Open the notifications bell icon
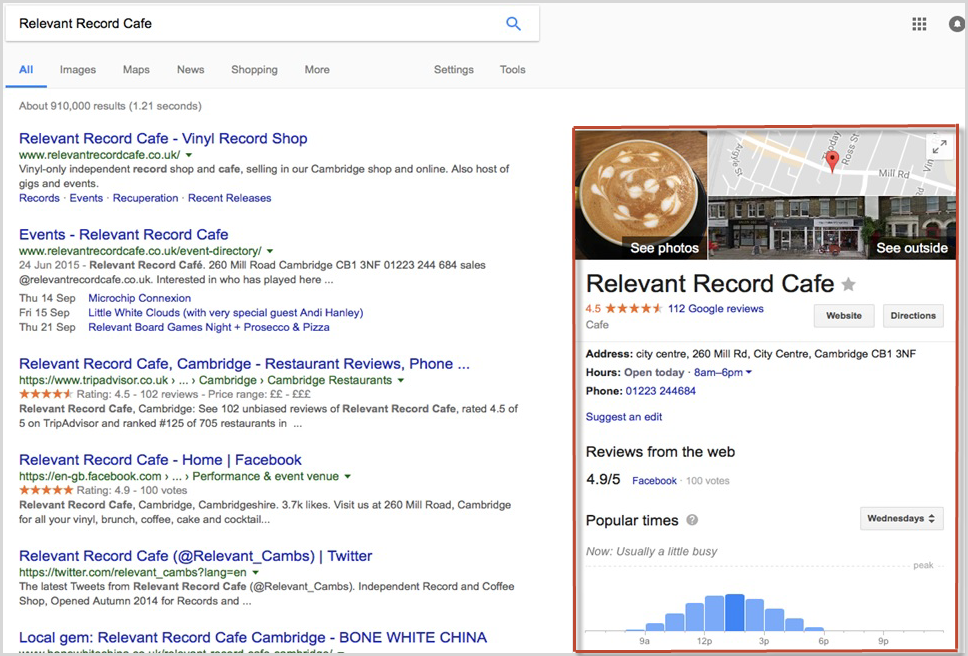 tap(958, 24)
